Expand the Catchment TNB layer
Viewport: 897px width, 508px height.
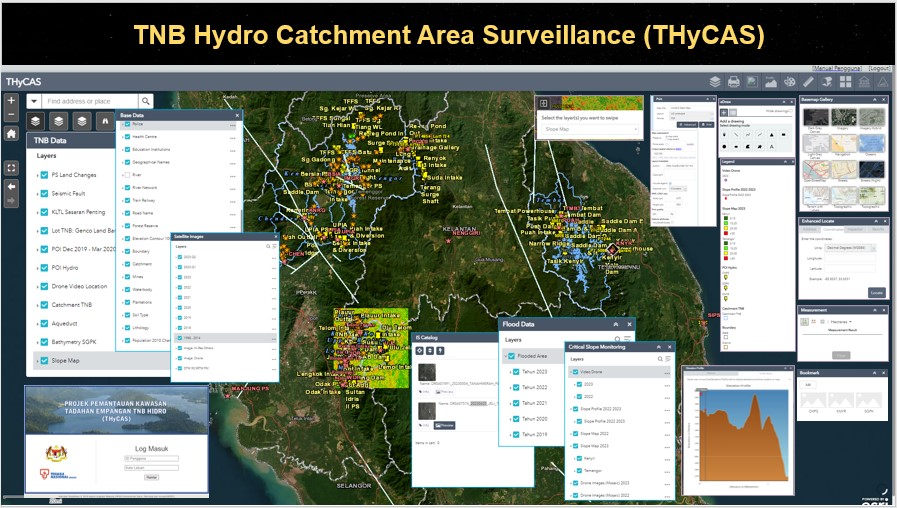[x=38, y=305]
